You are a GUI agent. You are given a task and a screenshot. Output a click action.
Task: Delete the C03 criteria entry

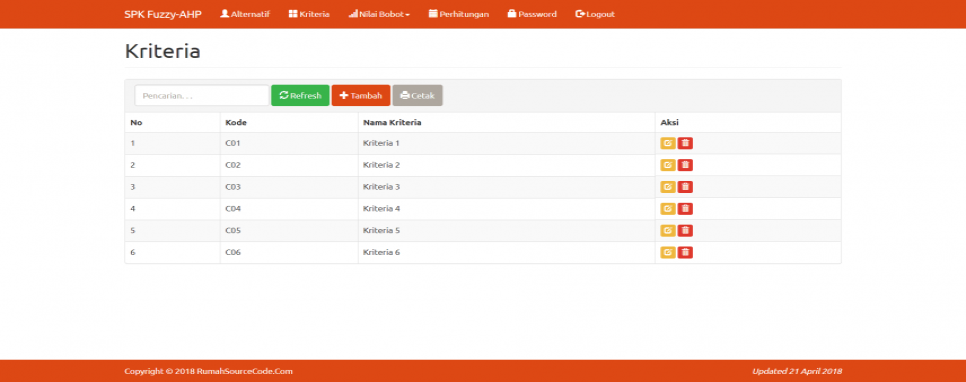pyautogui.click(x=685, y=187)
